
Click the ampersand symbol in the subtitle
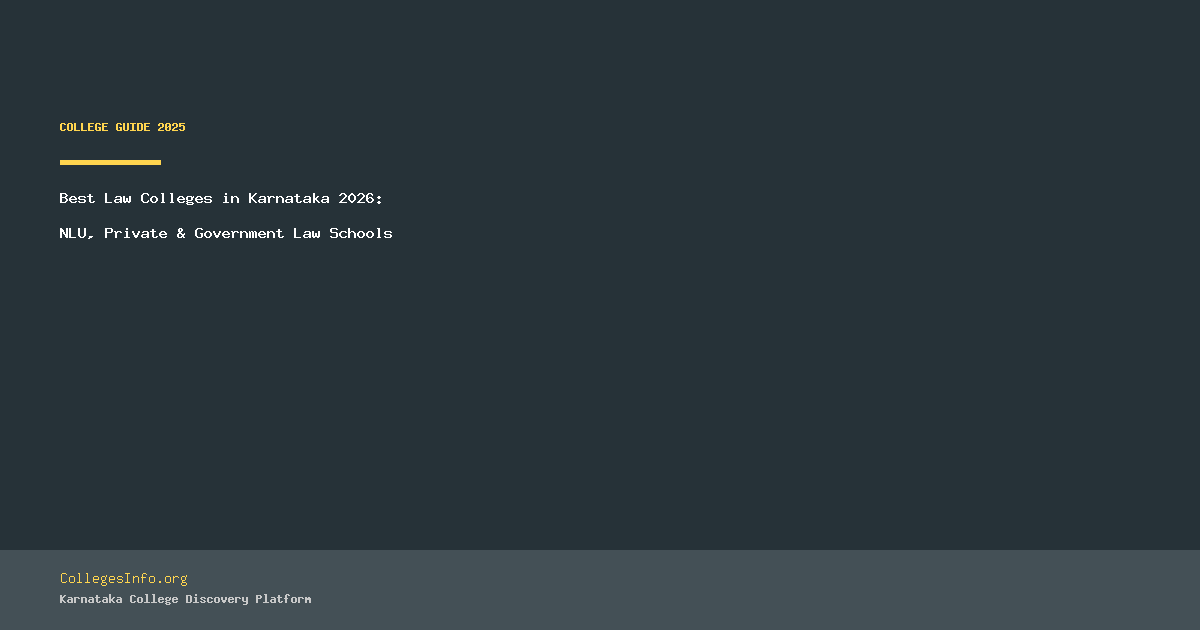[x=181, y=233]
